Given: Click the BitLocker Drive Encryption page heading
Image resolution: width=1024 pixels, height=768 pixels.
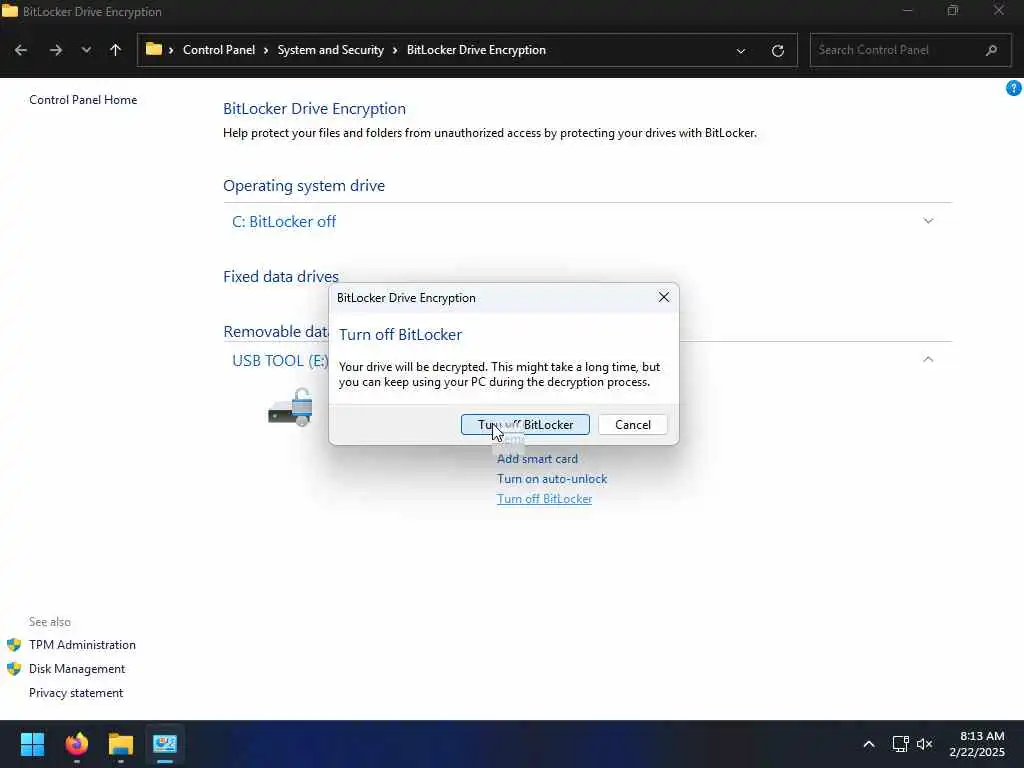Looking at the screenshot, I should (x=314, y=108).
